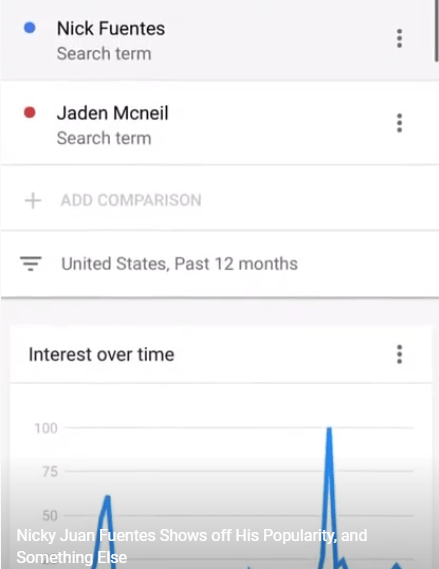This screenshot has width=439, height=569.
Task: Click the Interest over time heading
Action: pyautogui.click(x=102, y=355)
